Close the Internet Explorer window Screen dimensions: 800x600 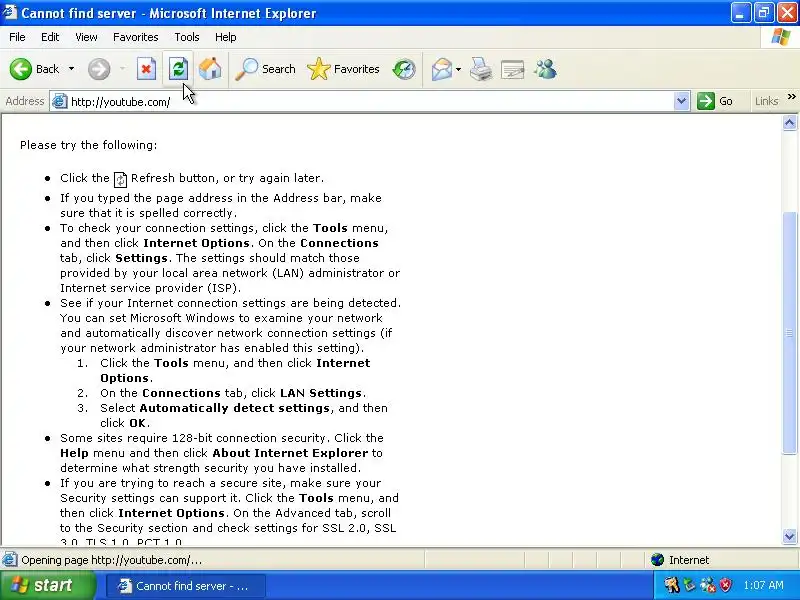tap(787, 13)
